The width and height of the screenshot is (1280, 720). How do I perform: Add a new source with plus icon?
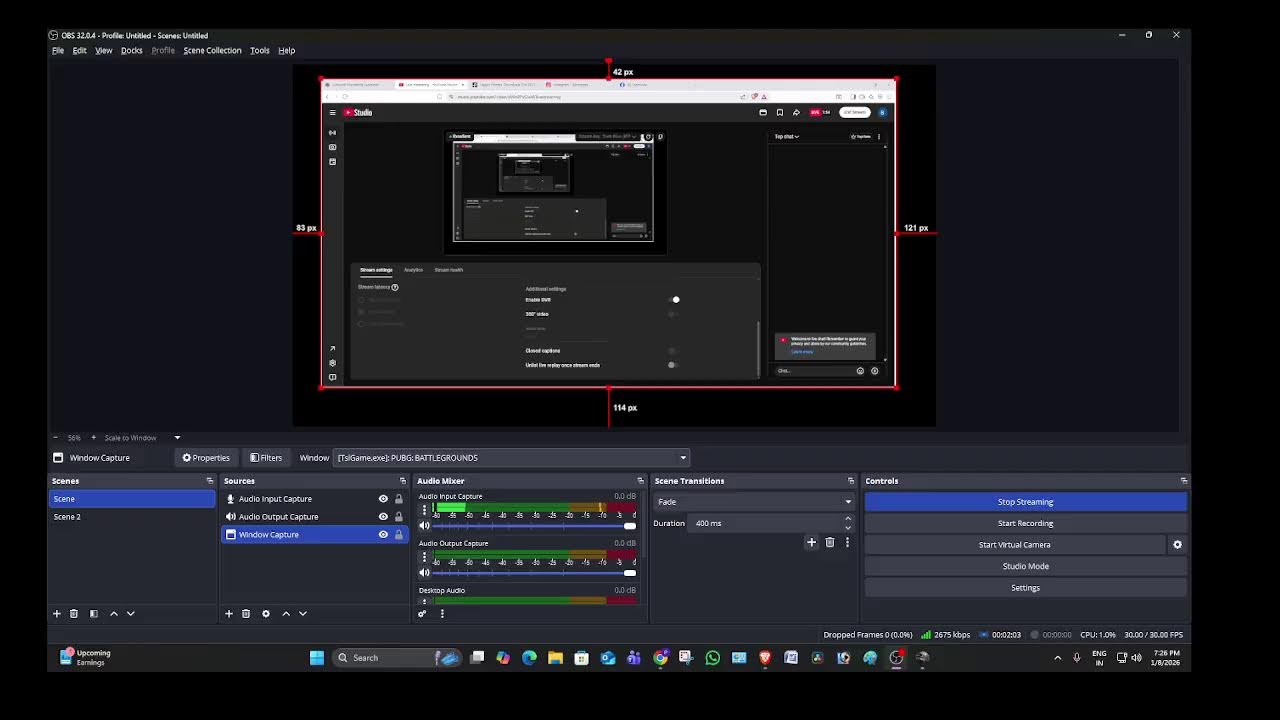[x=229, y=613]
